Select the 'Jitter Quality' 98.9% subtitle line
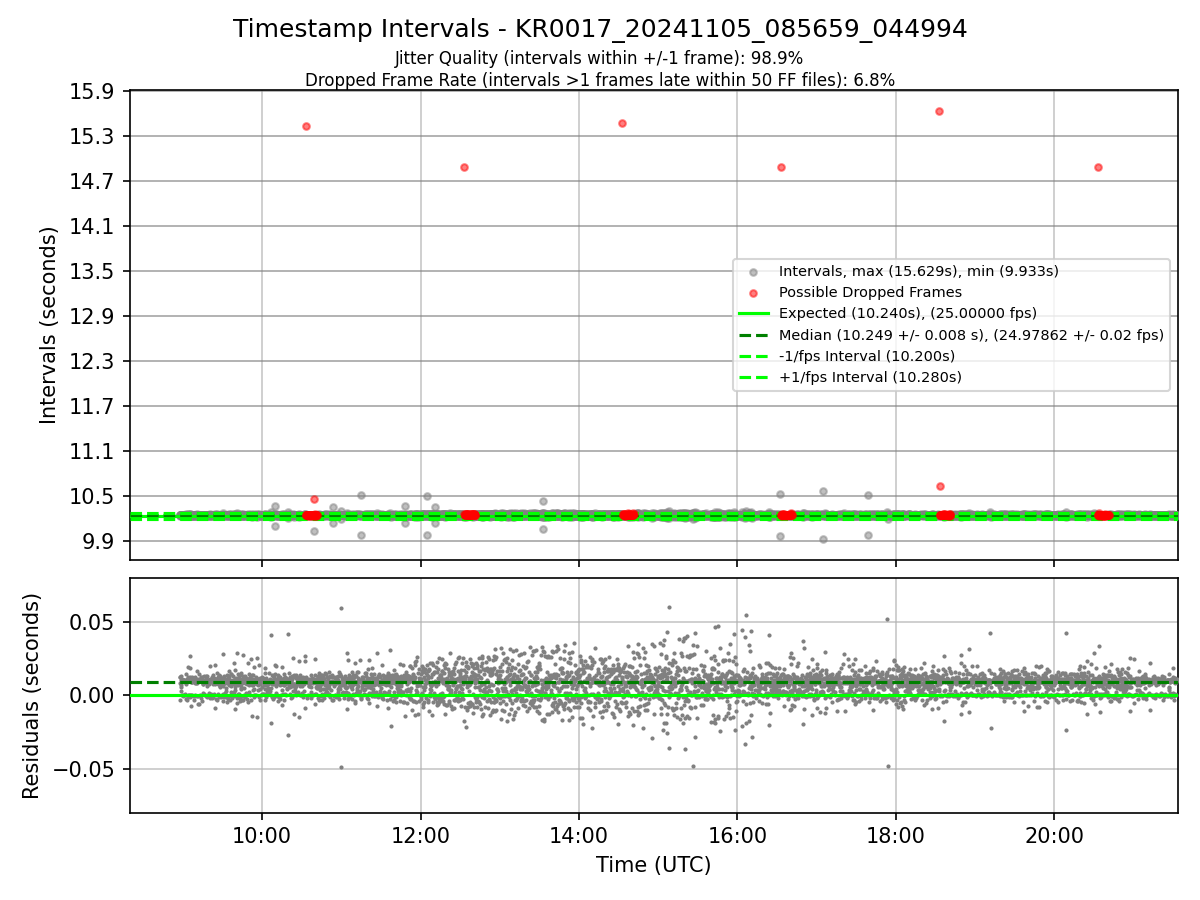This screenshot has height=900, width=1200. [599, 59]
